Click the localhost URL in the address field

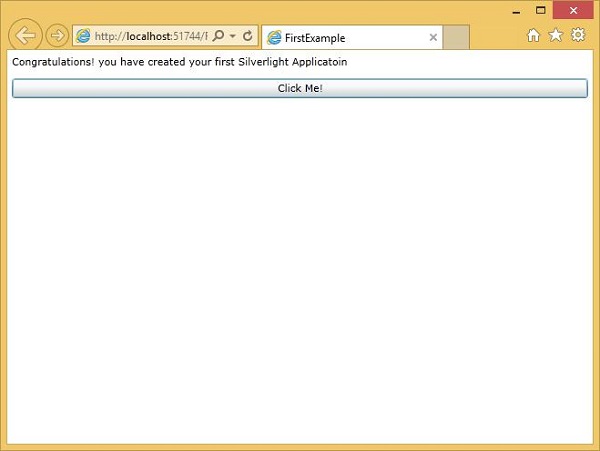pyautogui.click(x=150, y=36)
